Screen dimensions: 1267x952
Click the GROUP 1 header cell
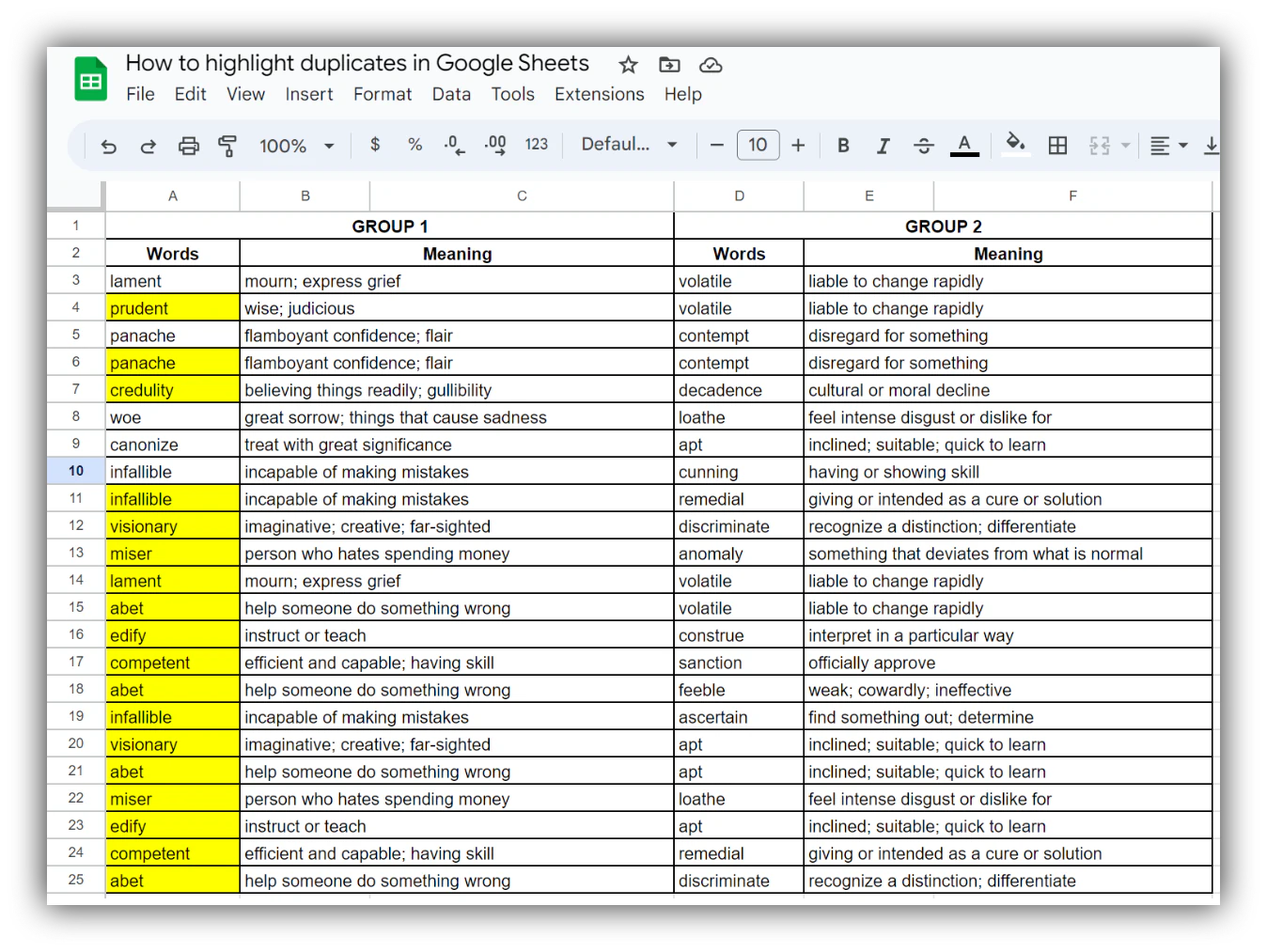[x=389, y=226]
